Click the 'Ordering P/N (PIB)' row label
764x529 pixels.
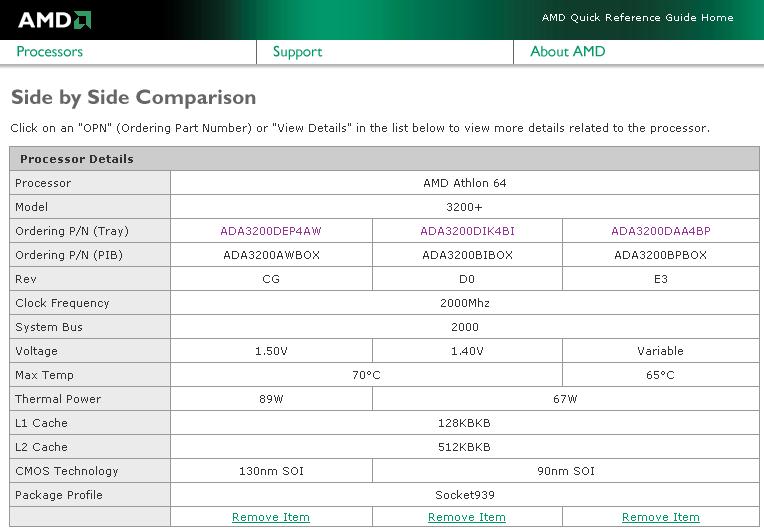click(x=69, y=255)
